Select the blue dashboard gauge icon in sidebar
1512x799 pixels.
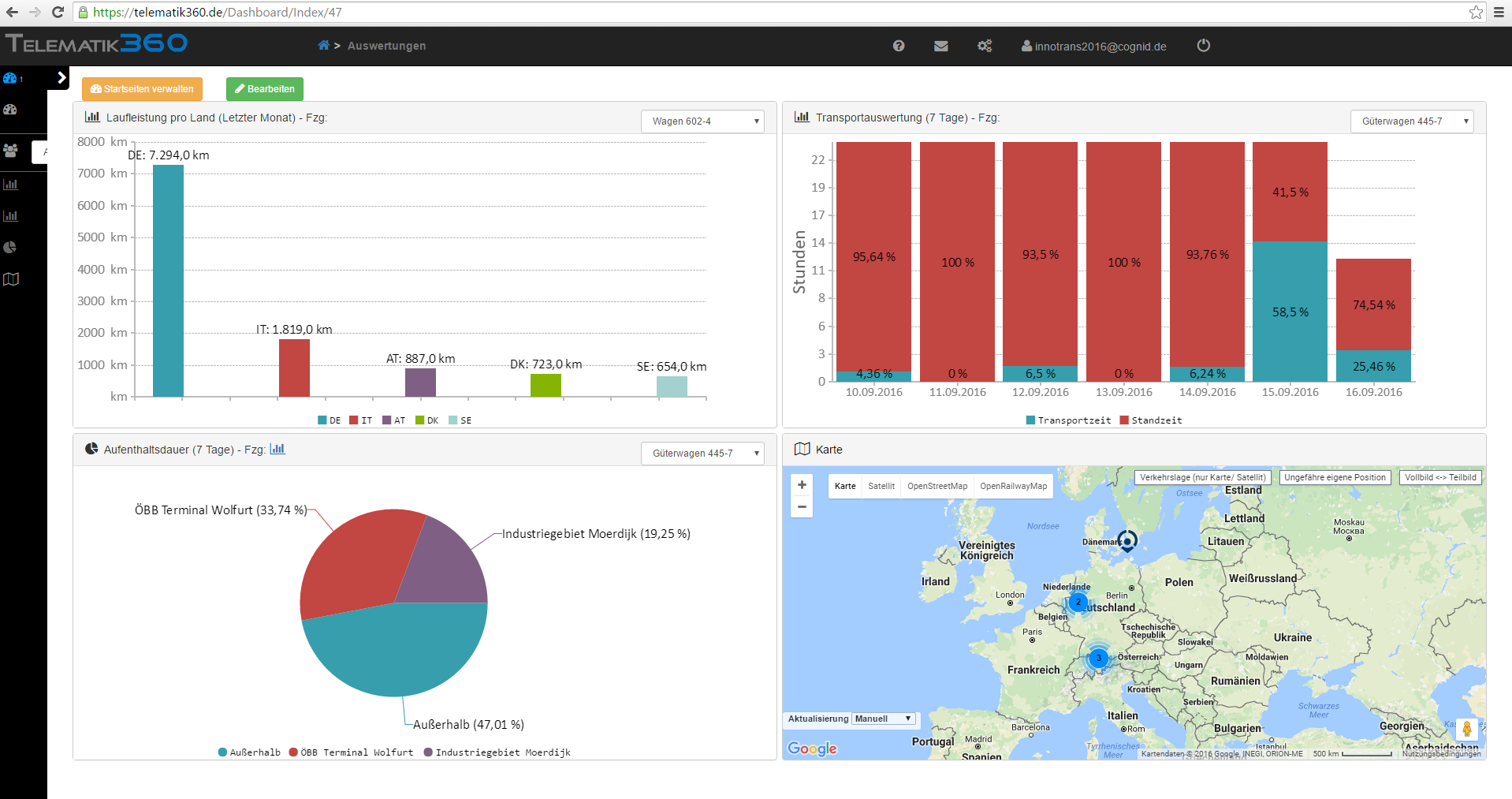click(x=10, y=78)
